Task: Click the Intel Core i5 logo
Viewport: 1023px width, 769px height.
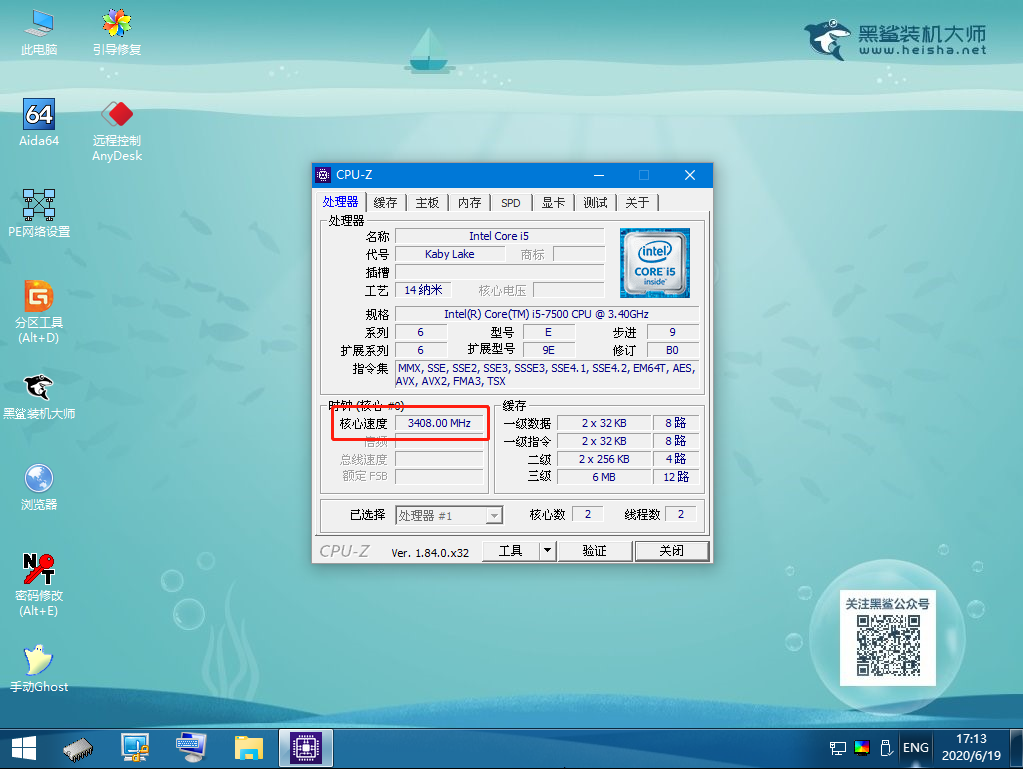Action: pyautogui.click(x=654, y=263)
